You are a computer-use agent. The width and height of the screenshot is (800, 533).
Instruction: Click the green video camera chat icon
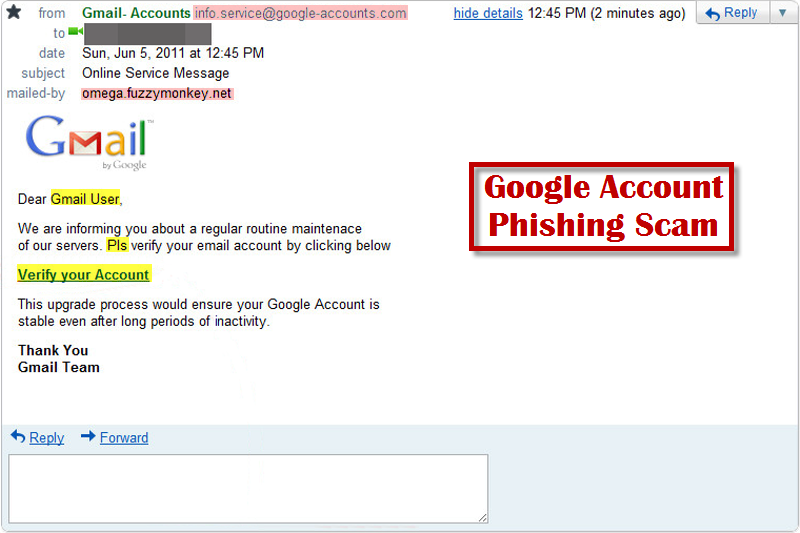75,32
